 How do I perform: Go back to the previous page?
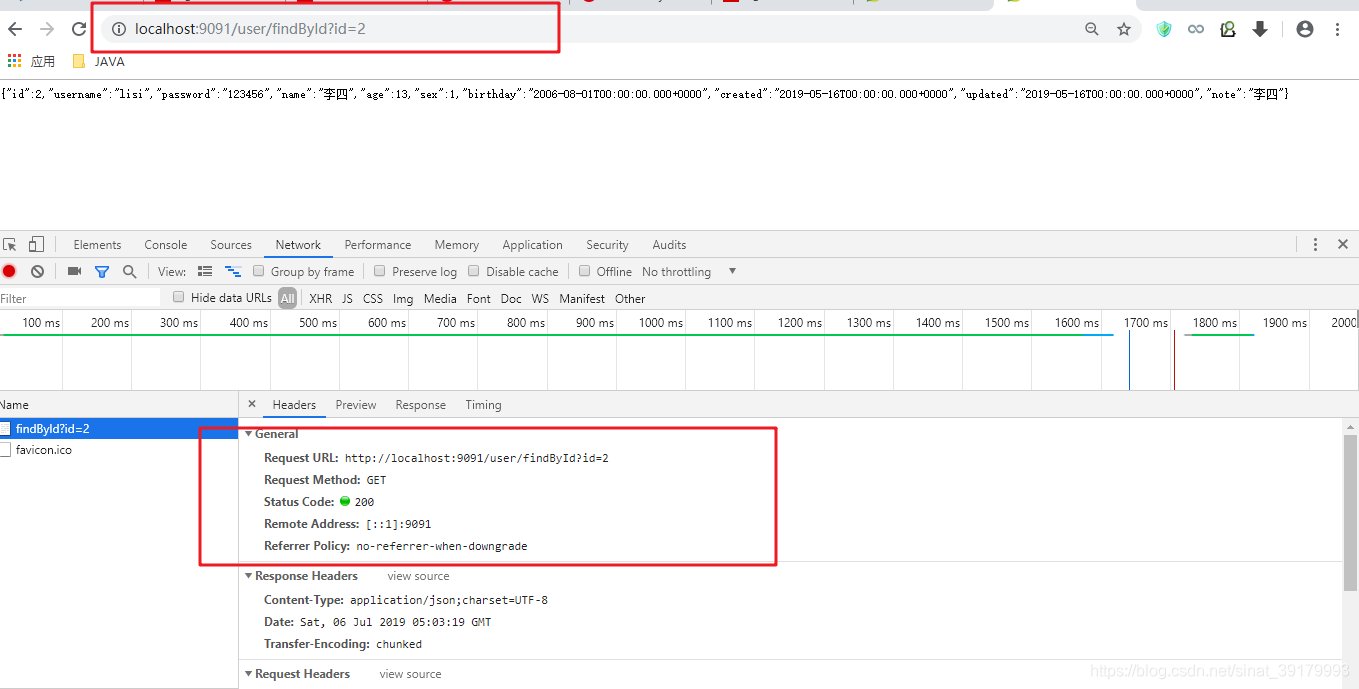coord(15,29)
